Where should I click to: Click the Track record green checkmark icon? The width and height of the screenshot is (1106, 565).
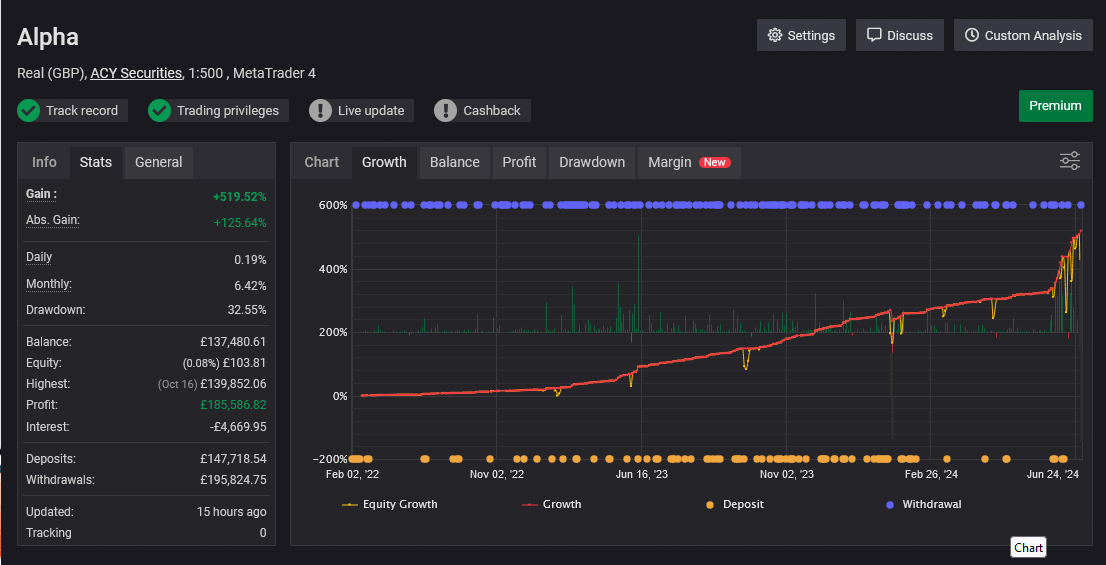coord(29,110)
